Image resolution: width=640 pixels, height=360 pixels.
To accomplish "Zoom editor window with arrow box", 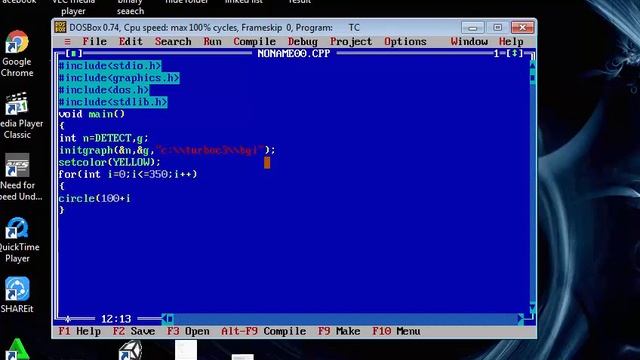I will pos(514,53).
